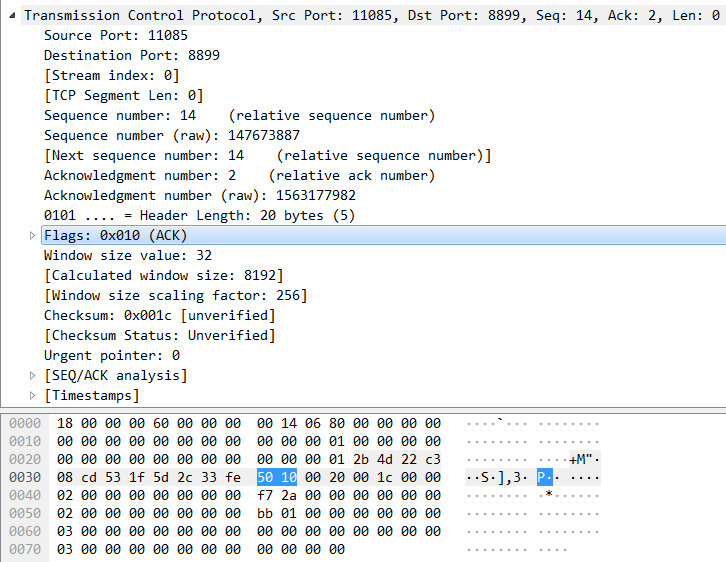The image size is (726, 562).
Task: Select 'Acknowledgment number (raw): 1563177982' row
Action: point(200,195)
